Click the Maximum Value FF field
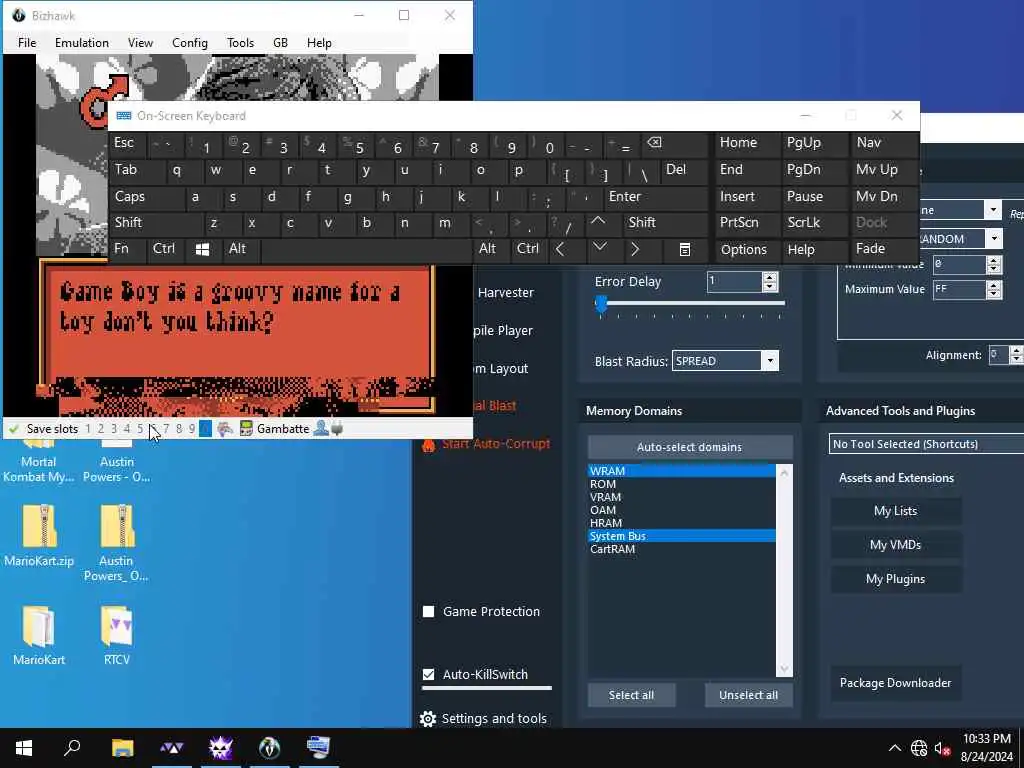The width and height of the screenshot is (1024, 768). (x=959, y=289)
